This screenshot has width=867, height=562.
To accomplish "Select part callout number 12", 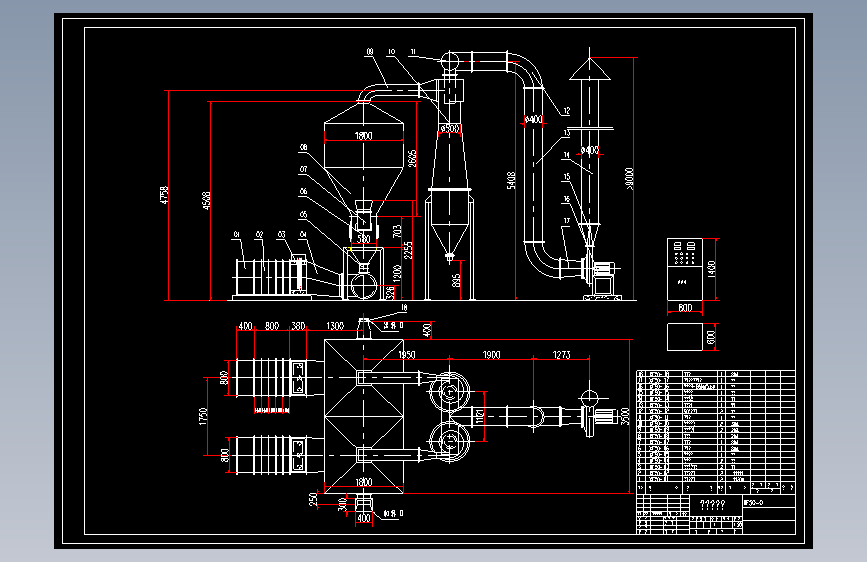I will click(566, 111).
